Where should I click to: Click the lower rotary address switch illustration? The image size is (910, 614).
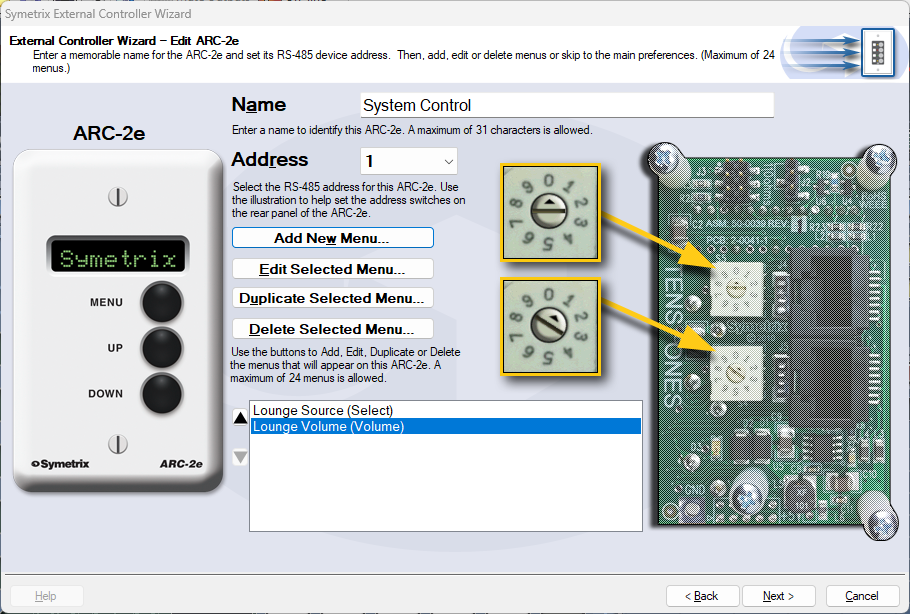549,326
